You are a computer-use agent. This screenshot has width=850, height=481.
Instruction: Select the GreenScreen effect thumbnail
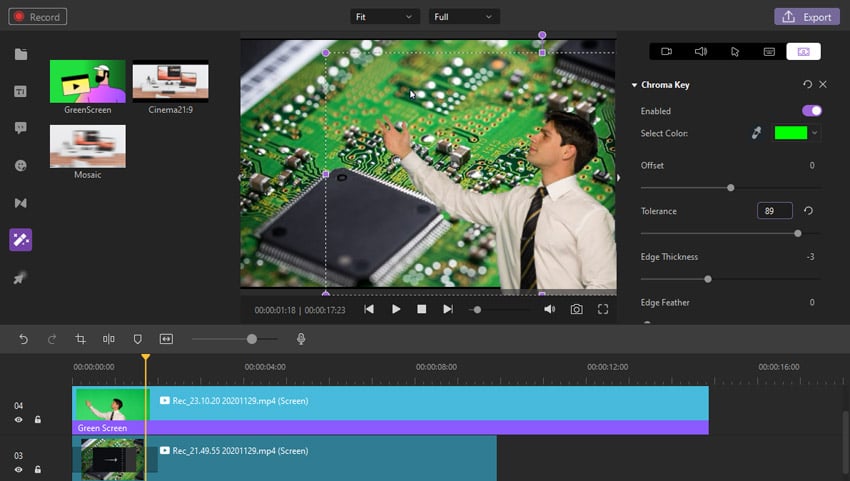pos(87,81)
